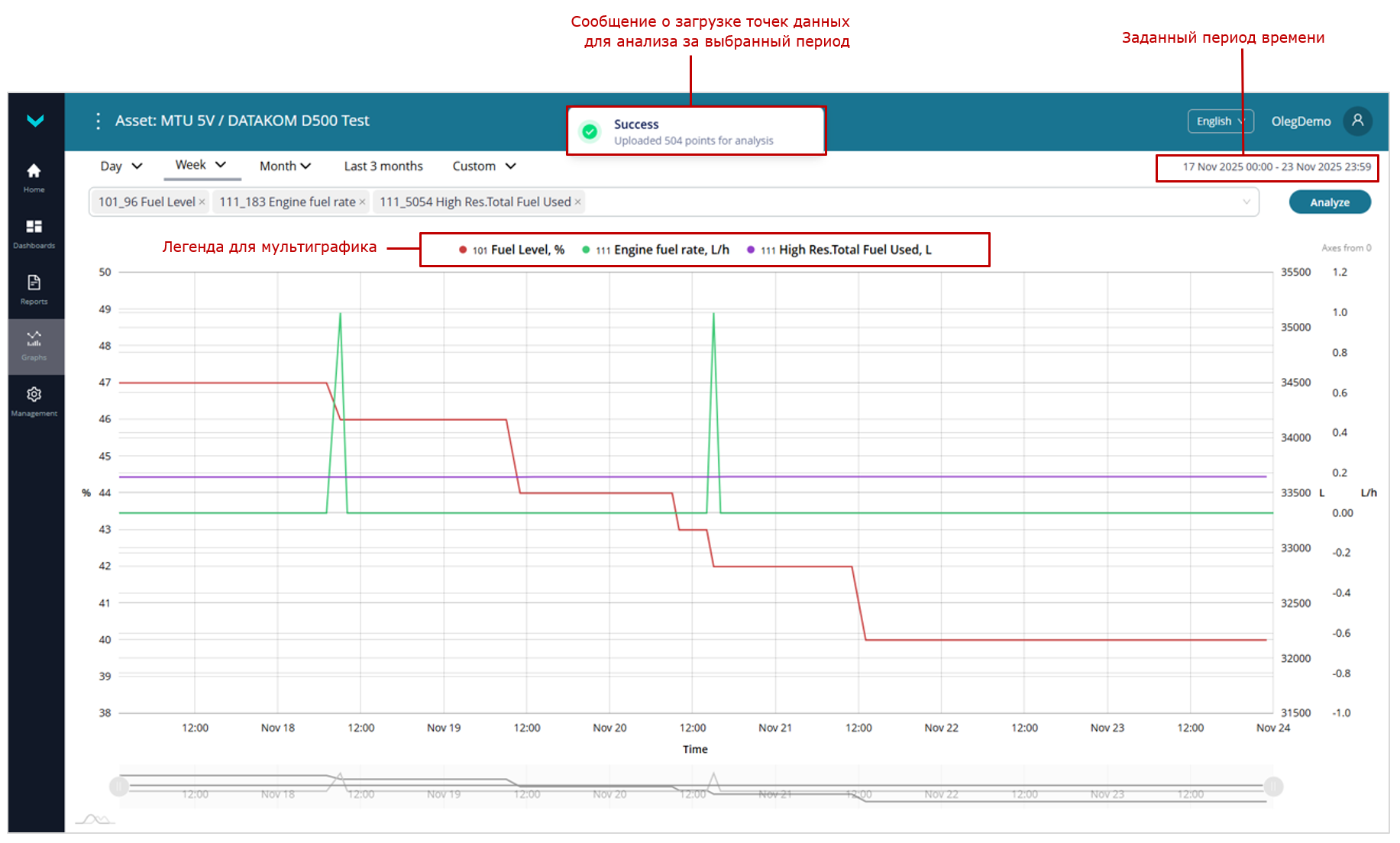Image resolution: width=1400 pixels, height=843 pixels.
Task: Toggle Engine fuel rate legend entry
Action: pyautogui.click(x=656, y=250)
